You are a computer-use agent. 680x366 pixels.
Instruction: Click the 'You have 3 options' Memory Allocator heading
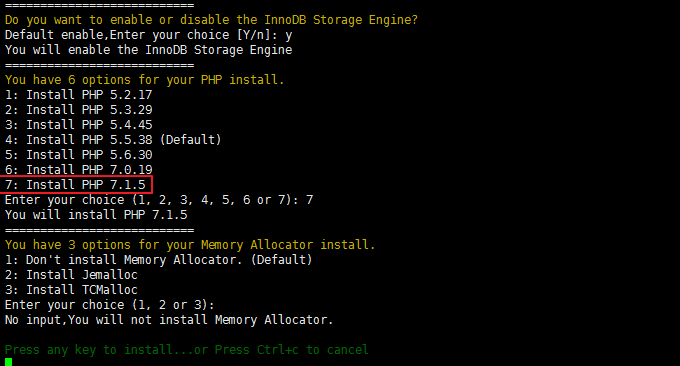(190, 245)
